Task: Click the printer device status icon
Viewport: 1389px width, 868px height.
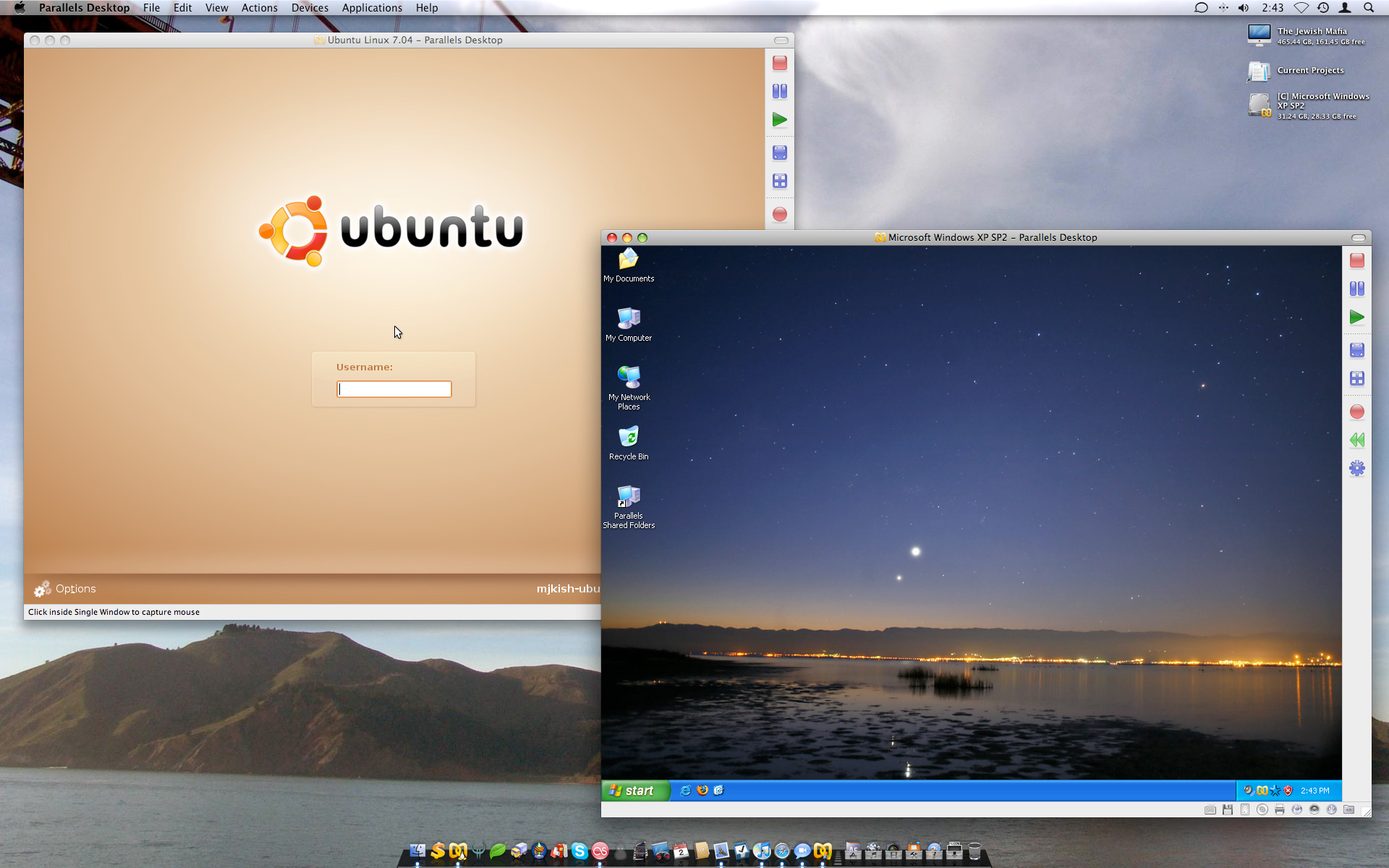Action: click(1279, 810)
